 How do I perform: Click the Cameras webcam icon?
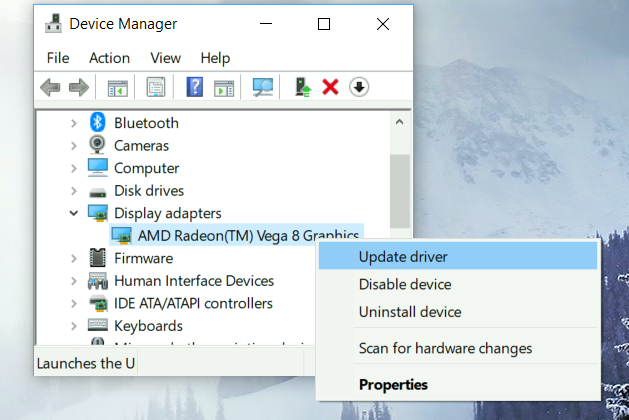click(x=97, y=145)
